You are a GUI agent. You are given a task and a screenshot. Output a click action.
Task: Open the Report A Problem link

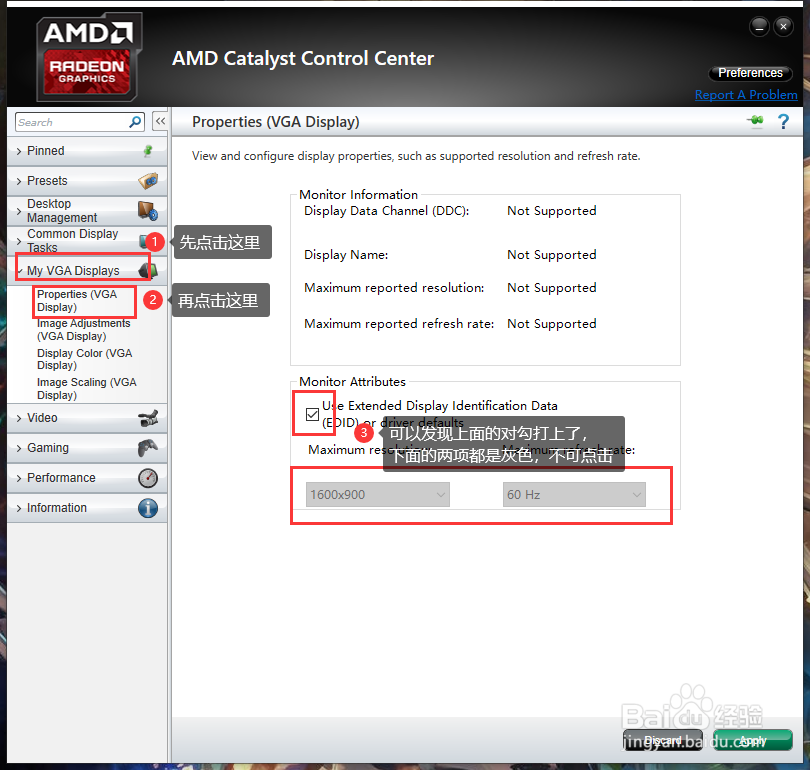pyautogui.click(x=746, y=95)
